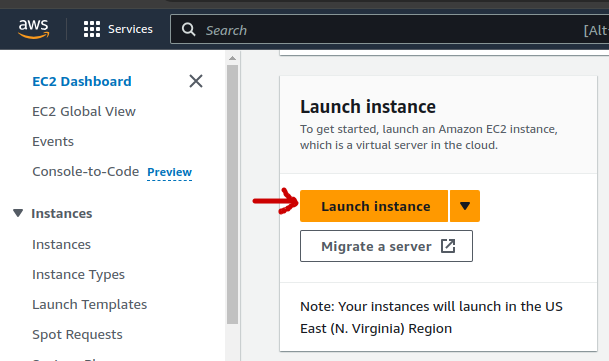609x361 pixels.
Task: Open the Launch instance dropdown arrow
Action: pos(465,206)
